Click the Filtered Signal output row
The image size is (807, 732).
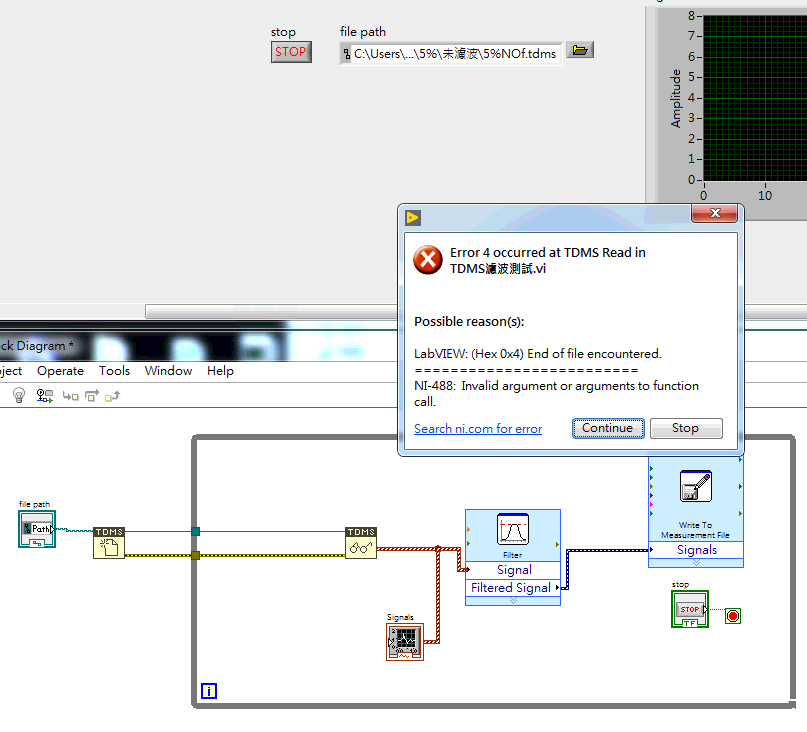pyautogui.click(x=513, y=588)
